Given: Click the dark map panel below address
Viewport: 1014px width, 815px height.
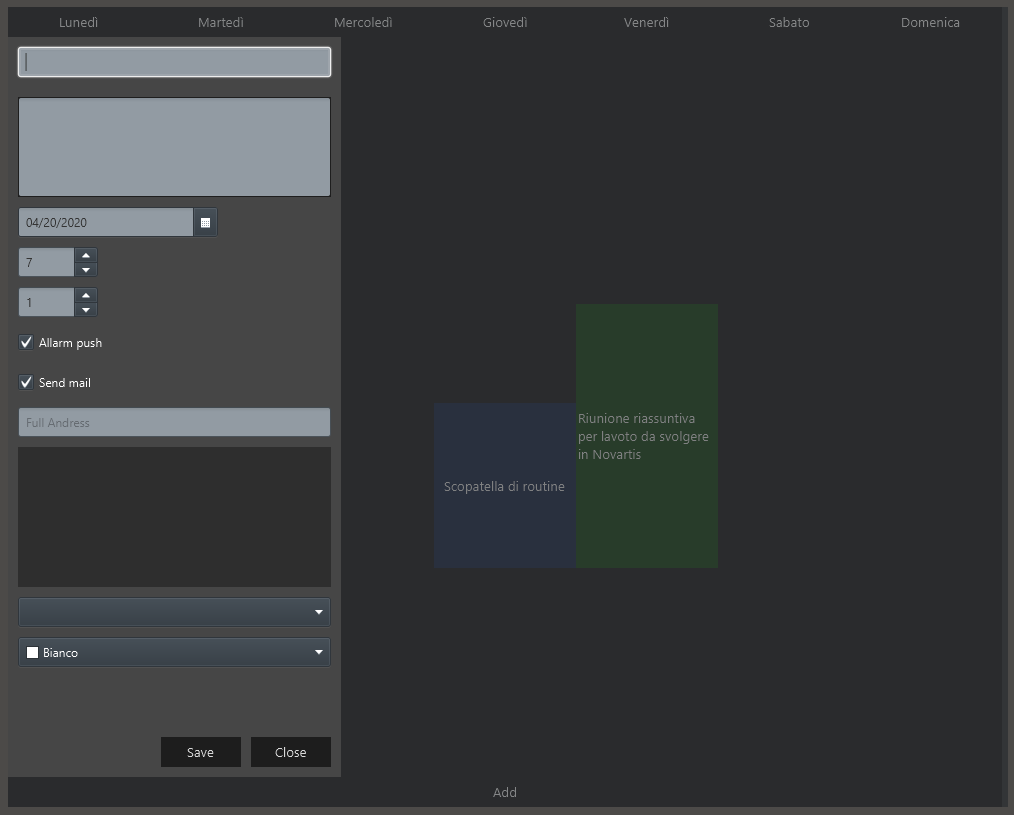Looking at the screenshot, I should [x=175, y=517].
